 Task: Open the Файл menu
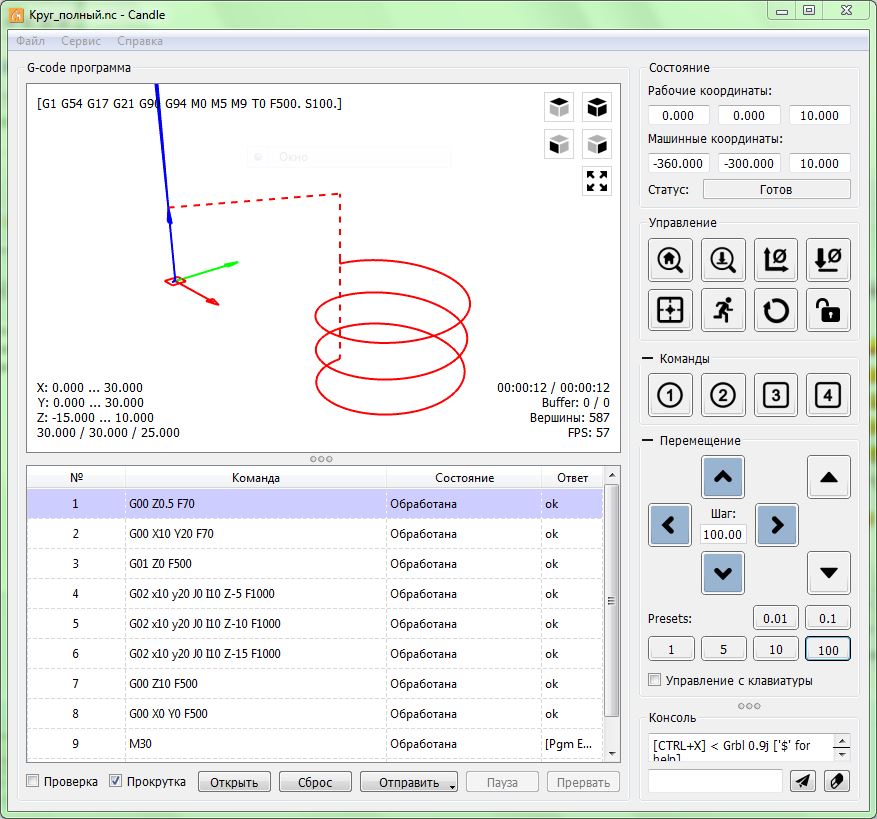click(x=30, y=41)
